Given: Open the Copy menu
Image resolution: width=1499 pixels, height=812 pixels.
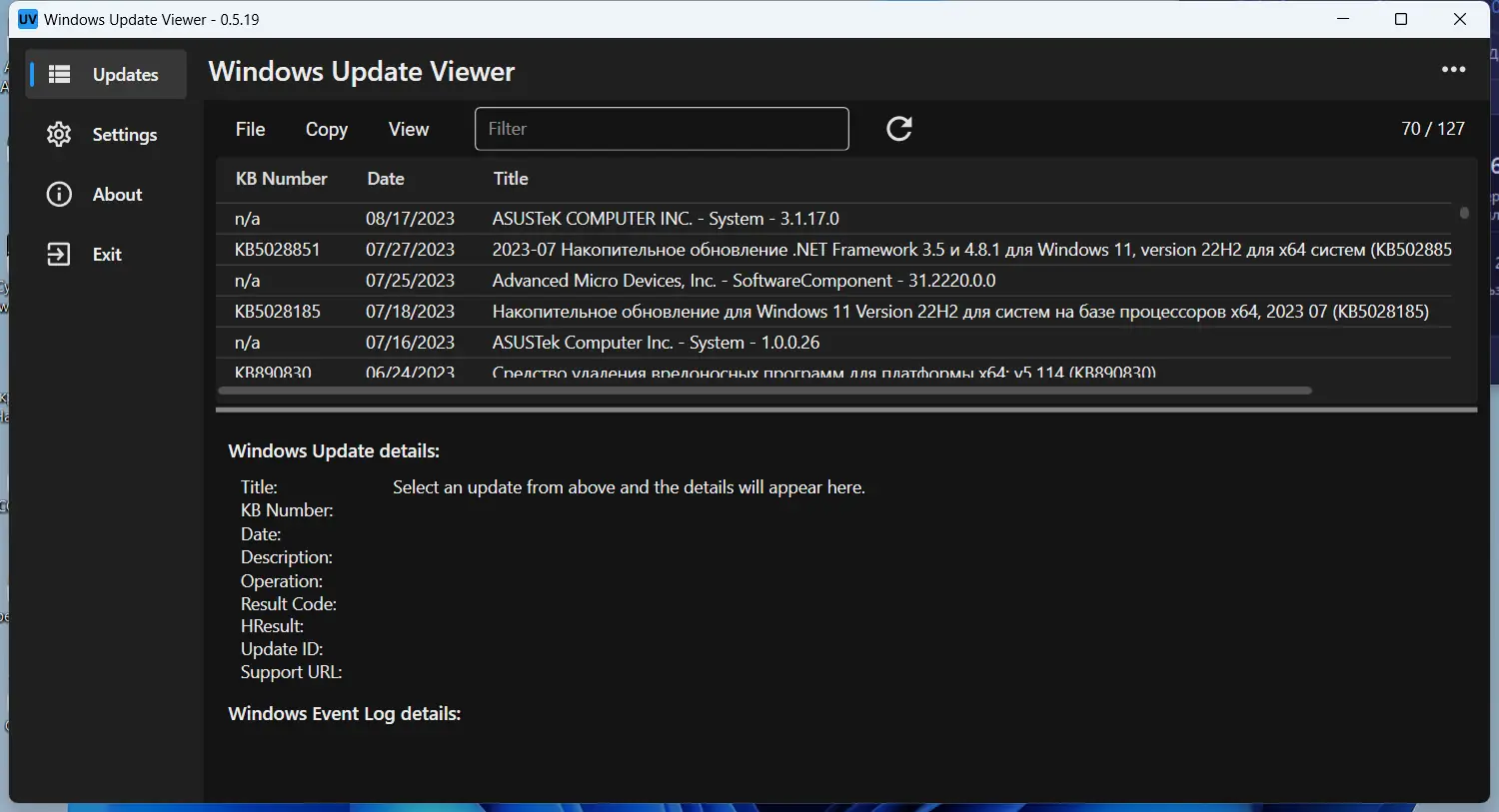Looking at the screenshot, I should tap(326, 129).
